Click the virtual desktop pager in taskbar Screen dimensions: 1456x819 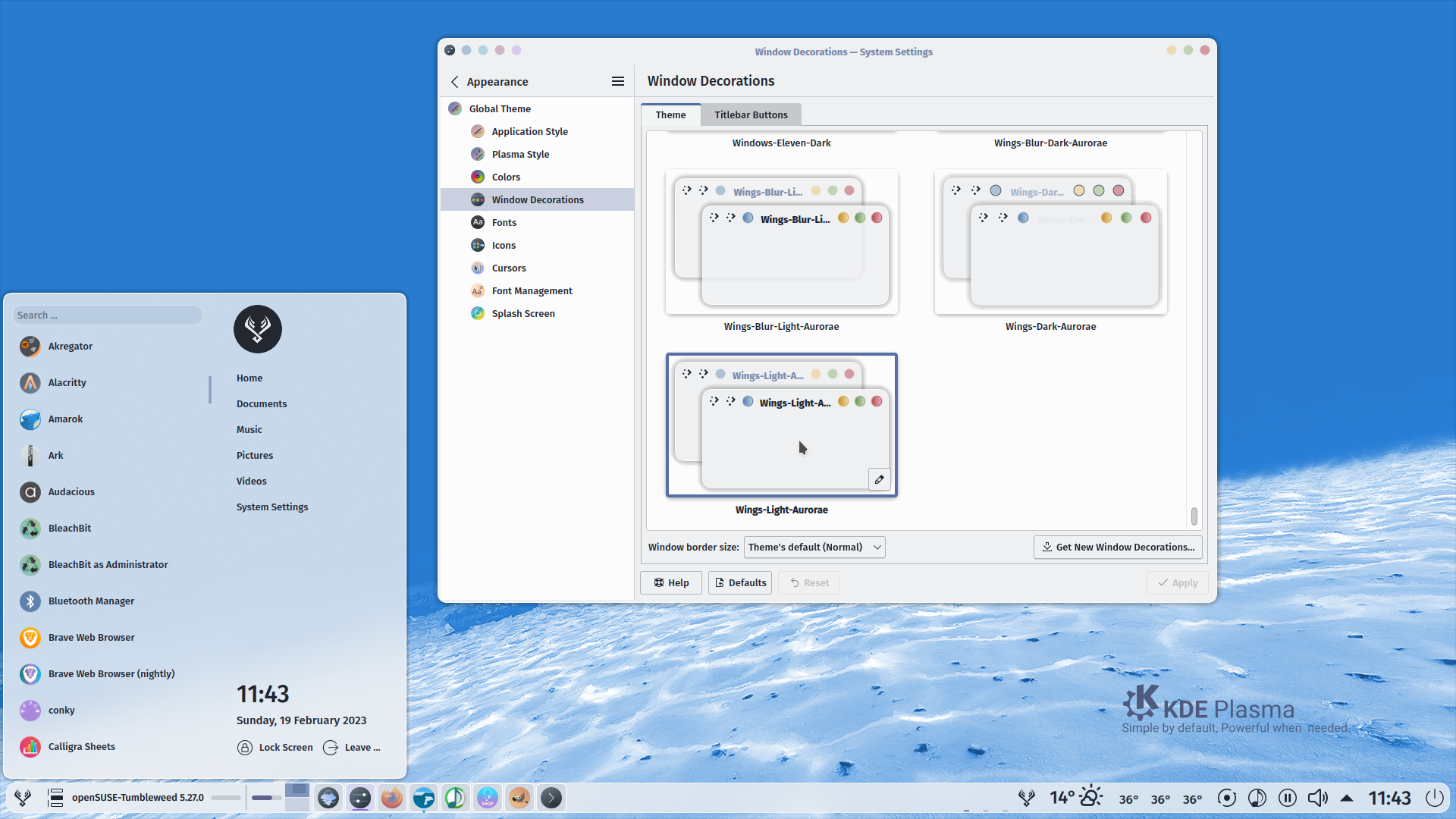(297, 798)
